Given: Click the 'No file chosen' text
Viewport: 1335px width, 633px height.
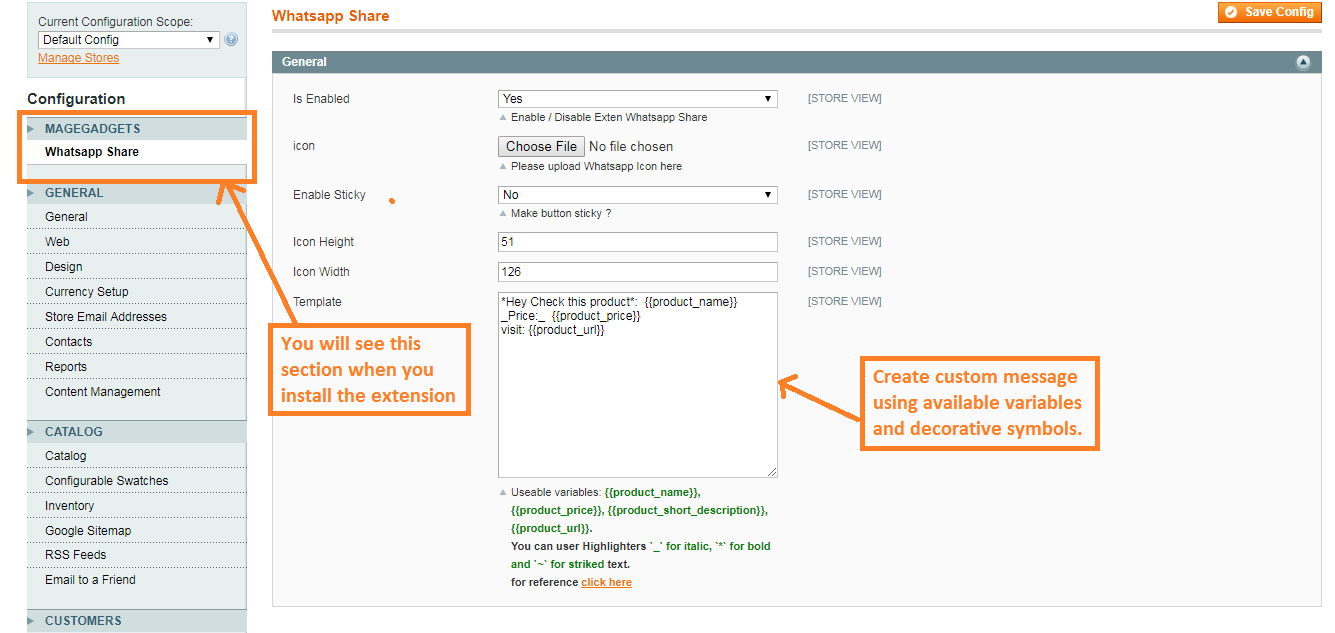Looking at the screenshot, I should tap(631, 147).
